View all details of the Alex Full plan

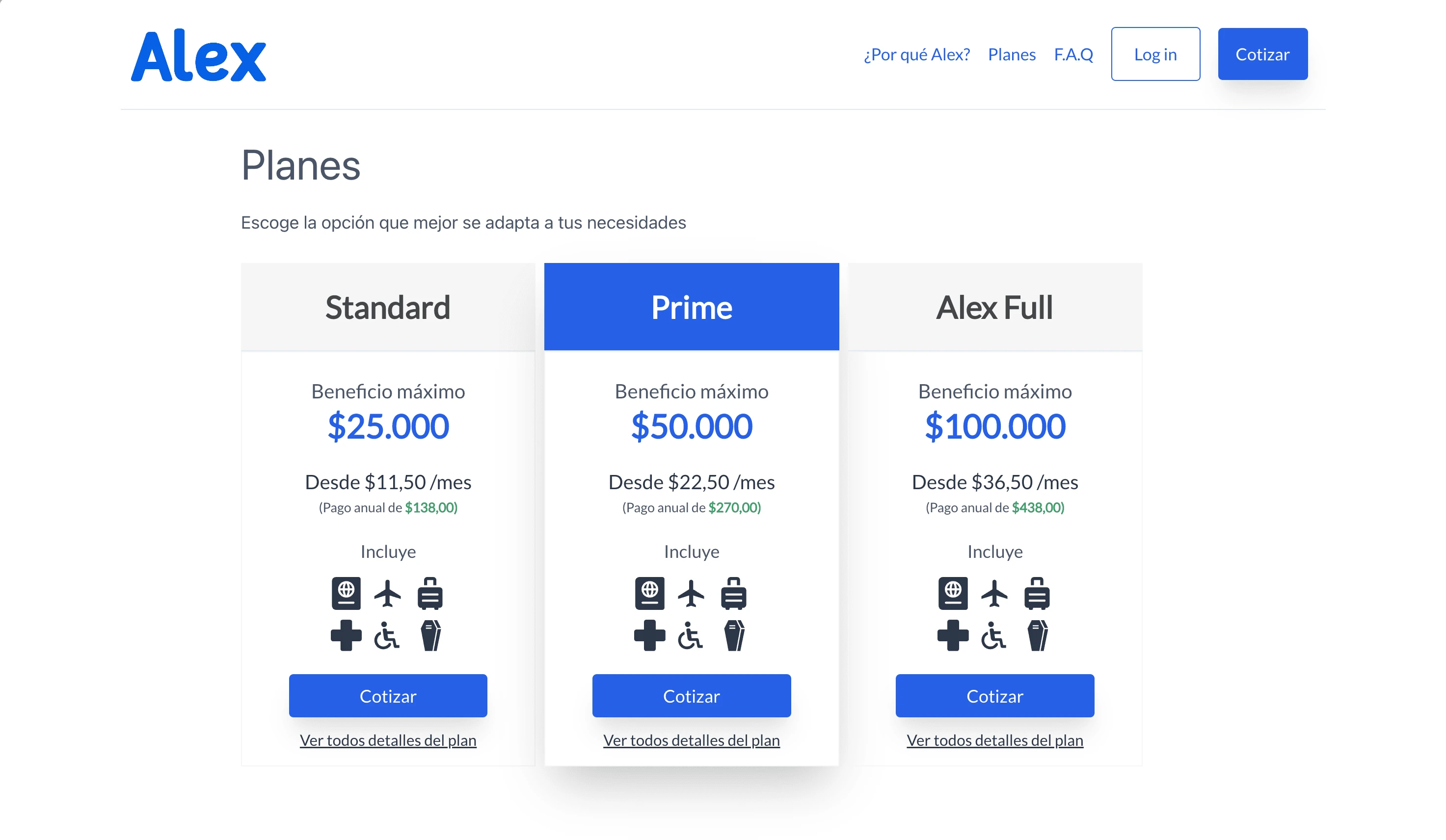click(x=994, y=740)
